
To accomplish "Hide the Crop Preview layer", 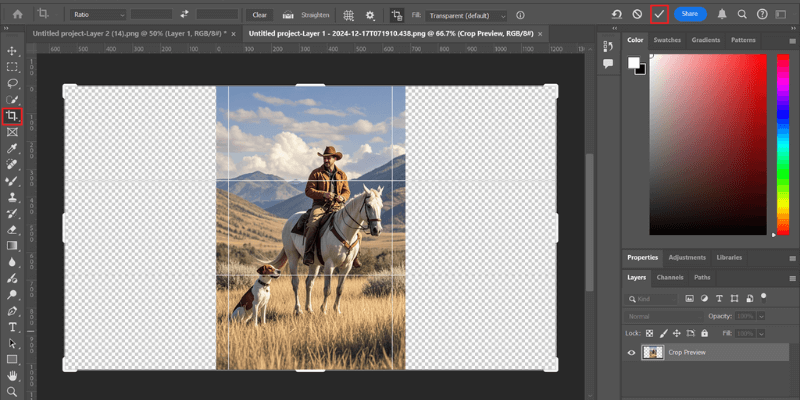I will click(631, 352).
